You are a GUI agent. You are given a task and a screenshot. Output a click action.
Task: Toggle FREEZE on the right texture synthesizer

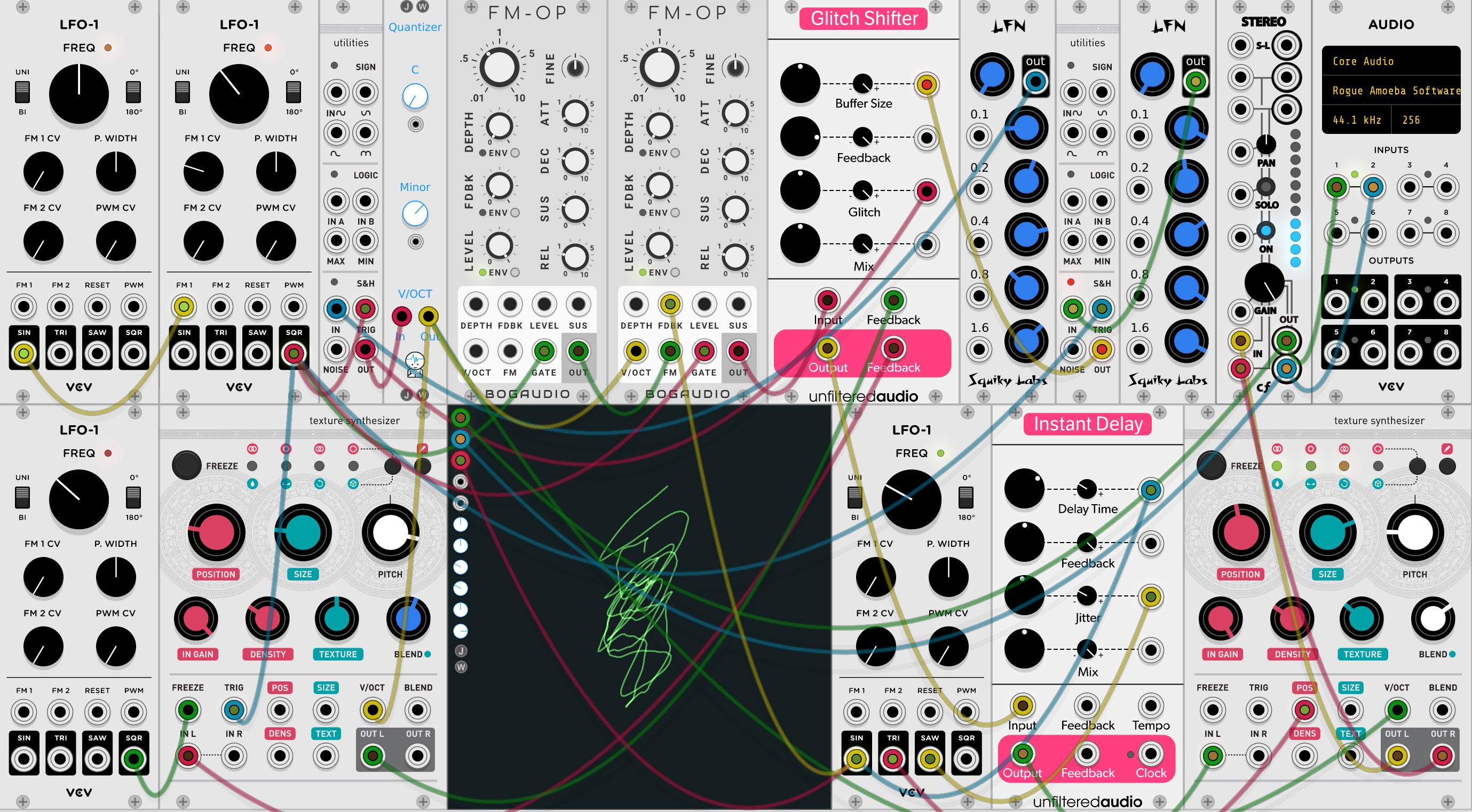pyautogui.click(x=1211, y=465)
